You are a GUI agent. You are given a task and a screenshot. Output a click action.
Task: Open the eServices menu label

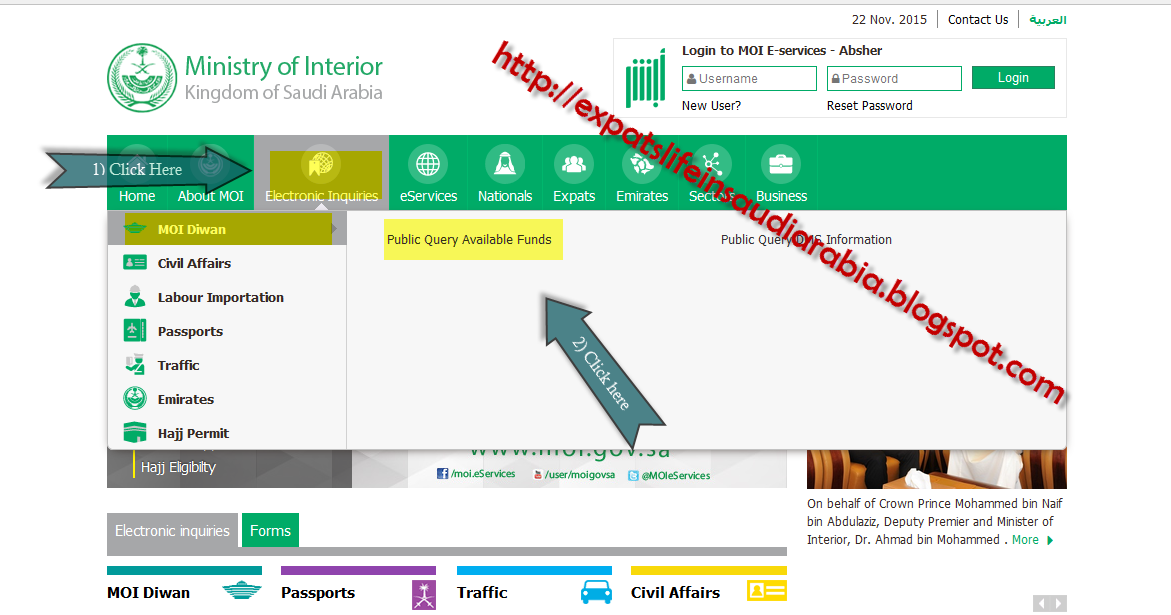(428, 196)
